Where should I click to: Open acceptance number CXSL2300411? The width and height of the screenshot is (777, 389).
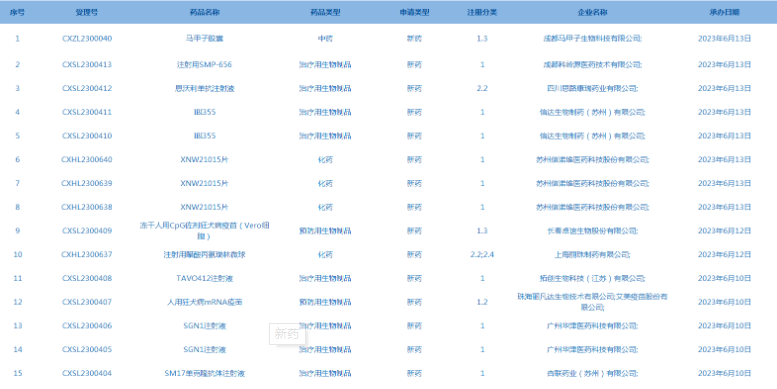(x=87, y=112)
